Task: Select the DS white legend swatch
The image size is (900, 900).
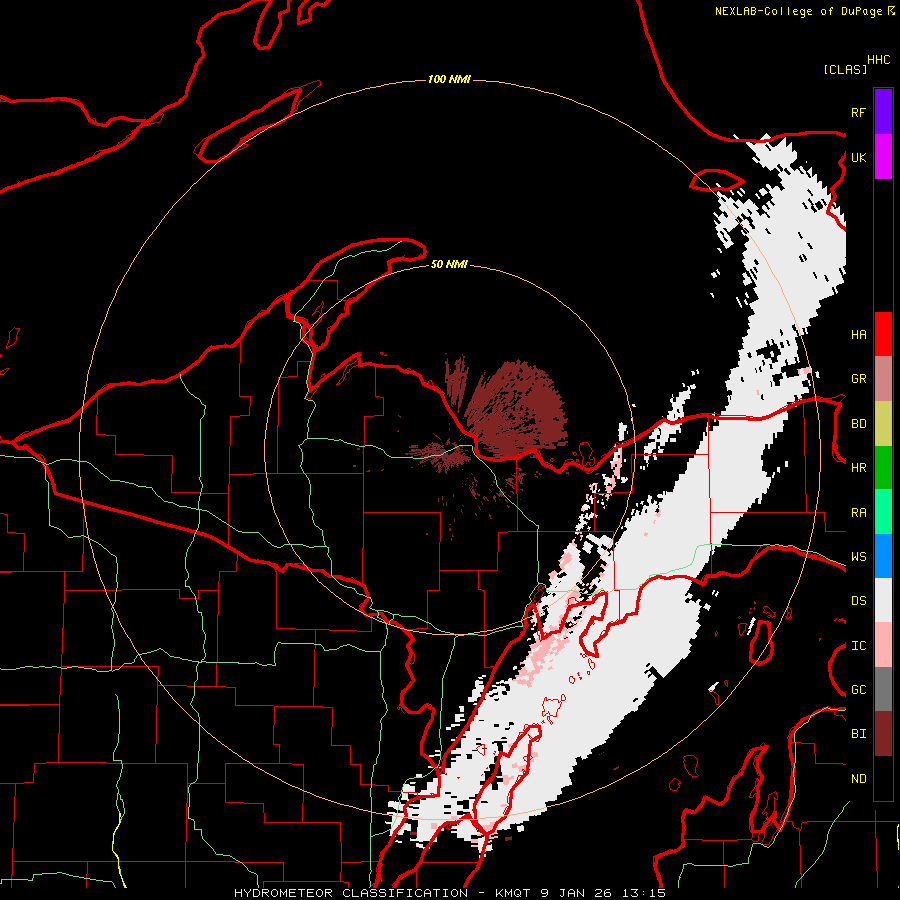Action: pos(883,600)
